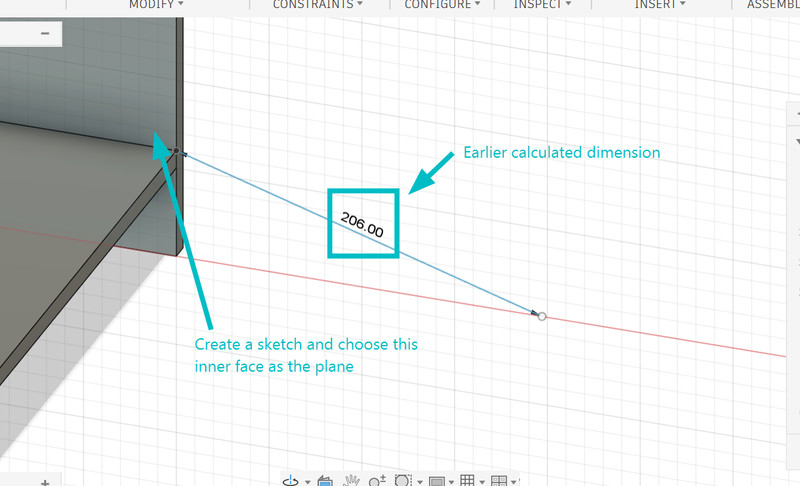Expand the Grid and Snaps dropdown arrow
800x486 pixels.
[483, 482]
